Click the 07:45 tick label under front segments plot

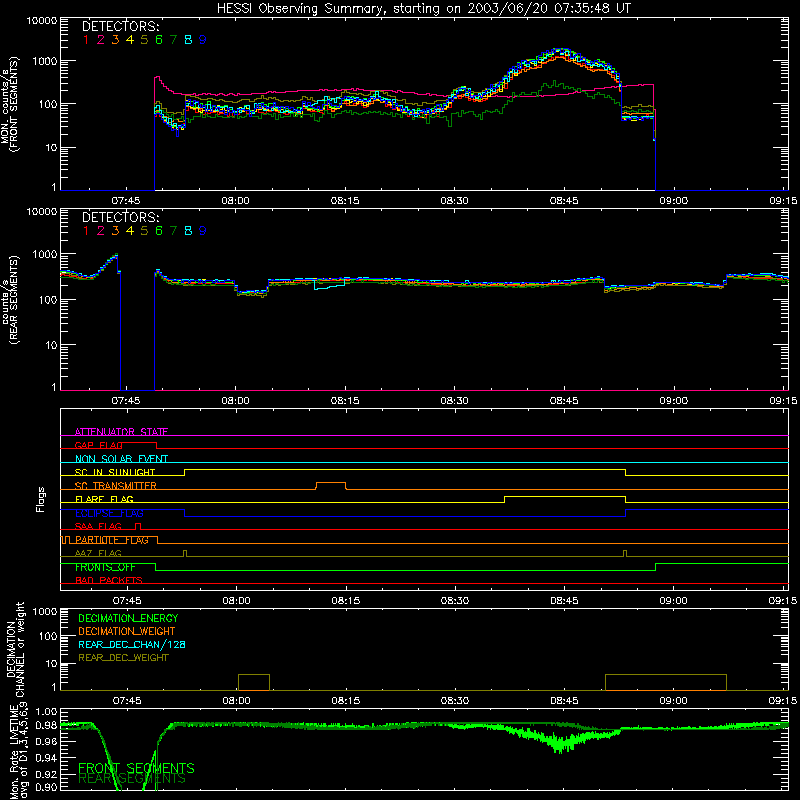coord(126,201)
